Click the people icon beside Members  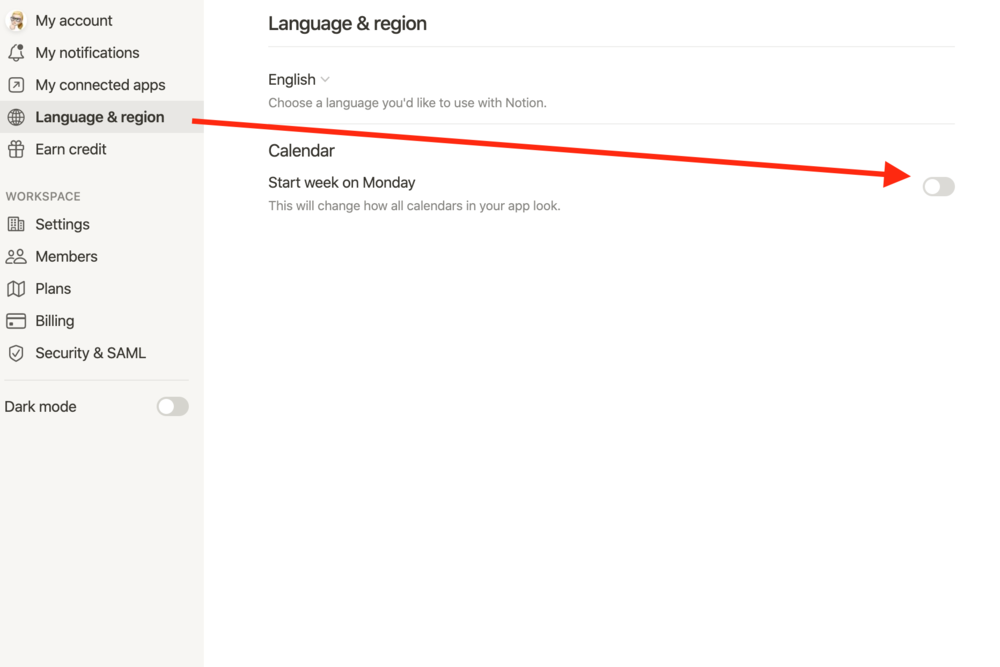(16, 256)
